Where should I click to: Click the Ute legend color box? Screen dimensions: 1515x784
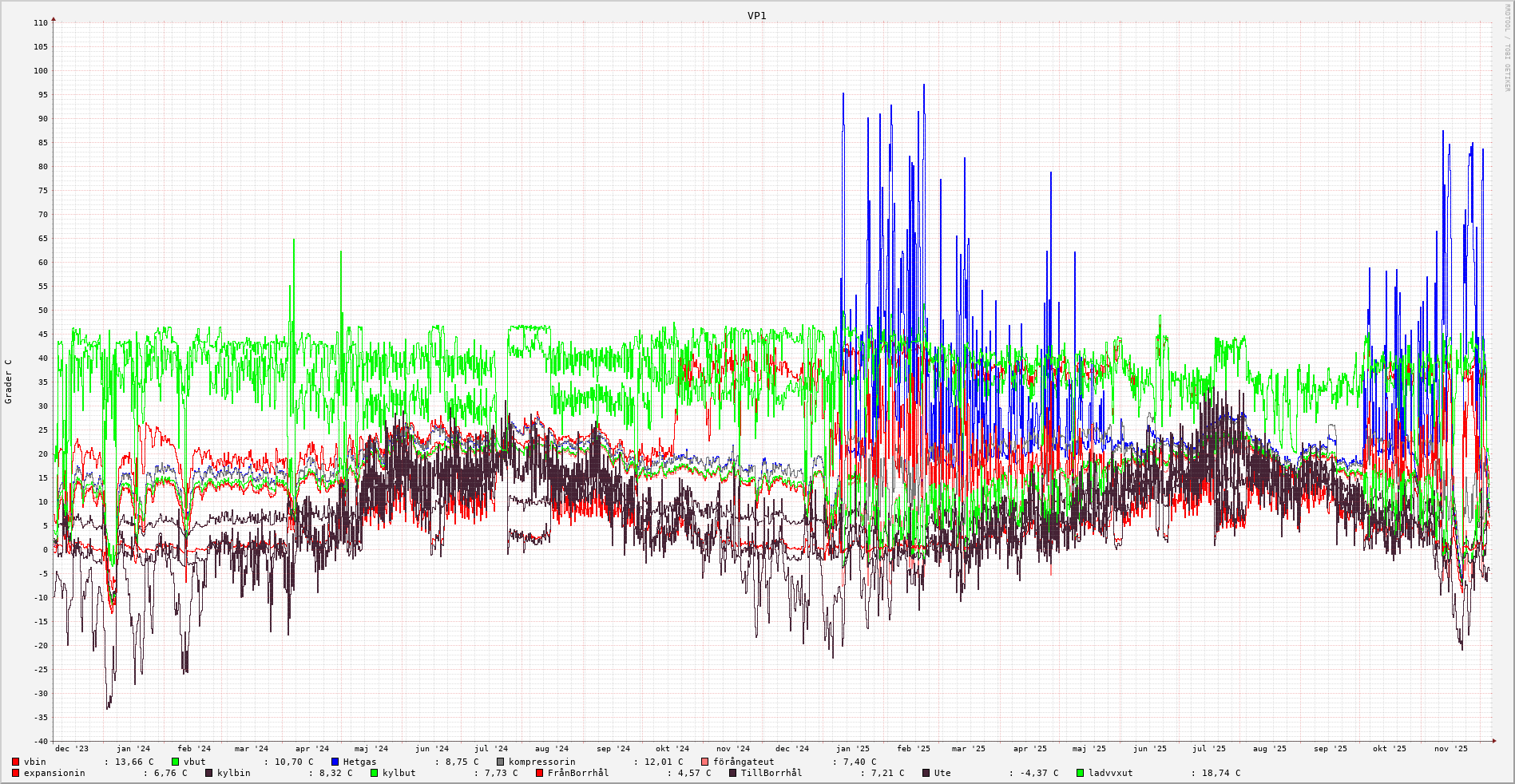pyautogui.click(x=926, y=773)
